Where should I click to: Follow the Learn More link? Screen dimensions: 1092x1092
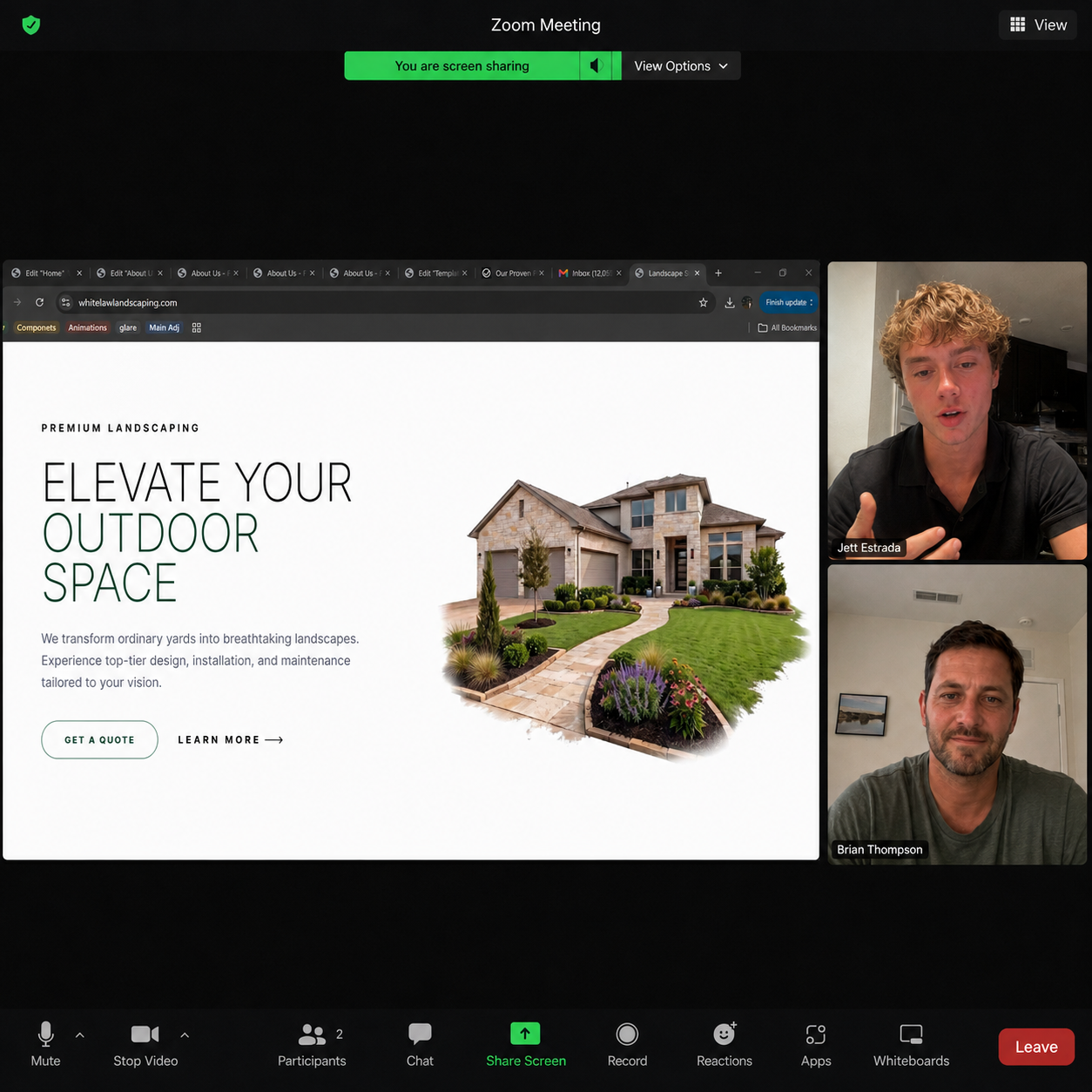pos(231,739)
